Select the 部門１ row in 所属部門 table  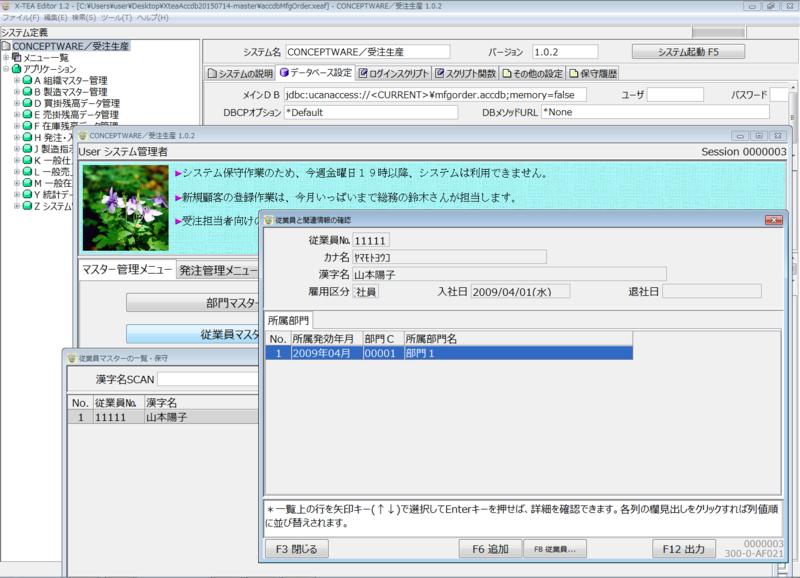(449, 353)
